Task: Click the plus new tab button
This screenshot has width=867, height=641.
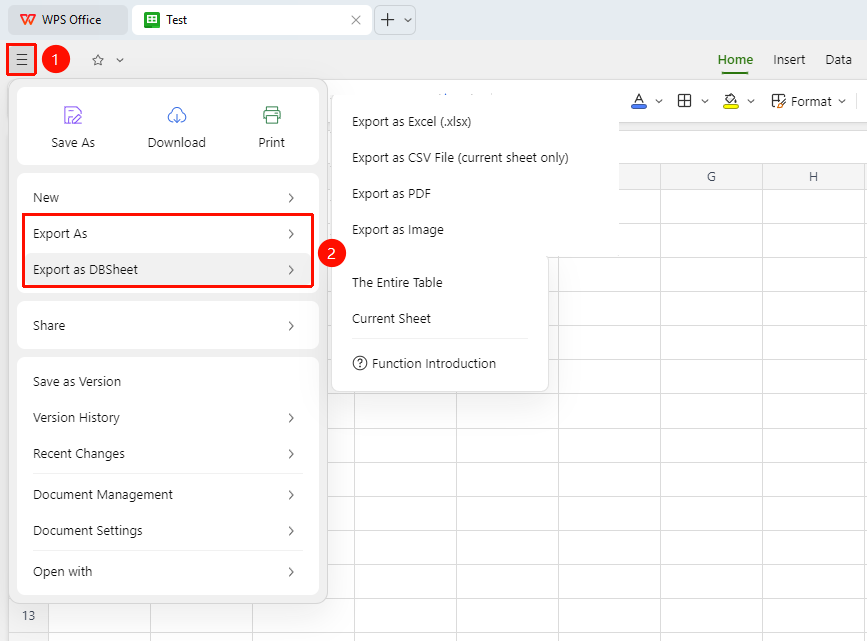Action: 388,20
